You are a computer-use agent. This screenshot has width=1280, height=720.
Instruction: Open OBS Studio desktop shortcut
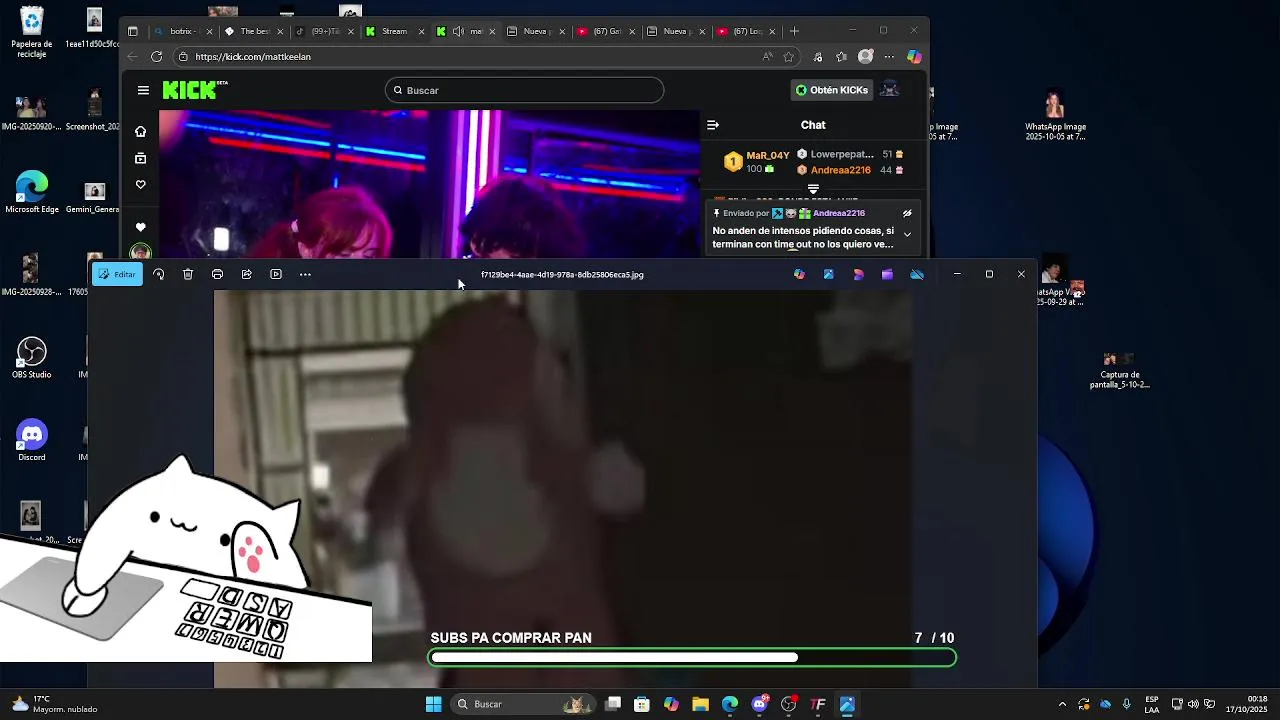(32, 358)
